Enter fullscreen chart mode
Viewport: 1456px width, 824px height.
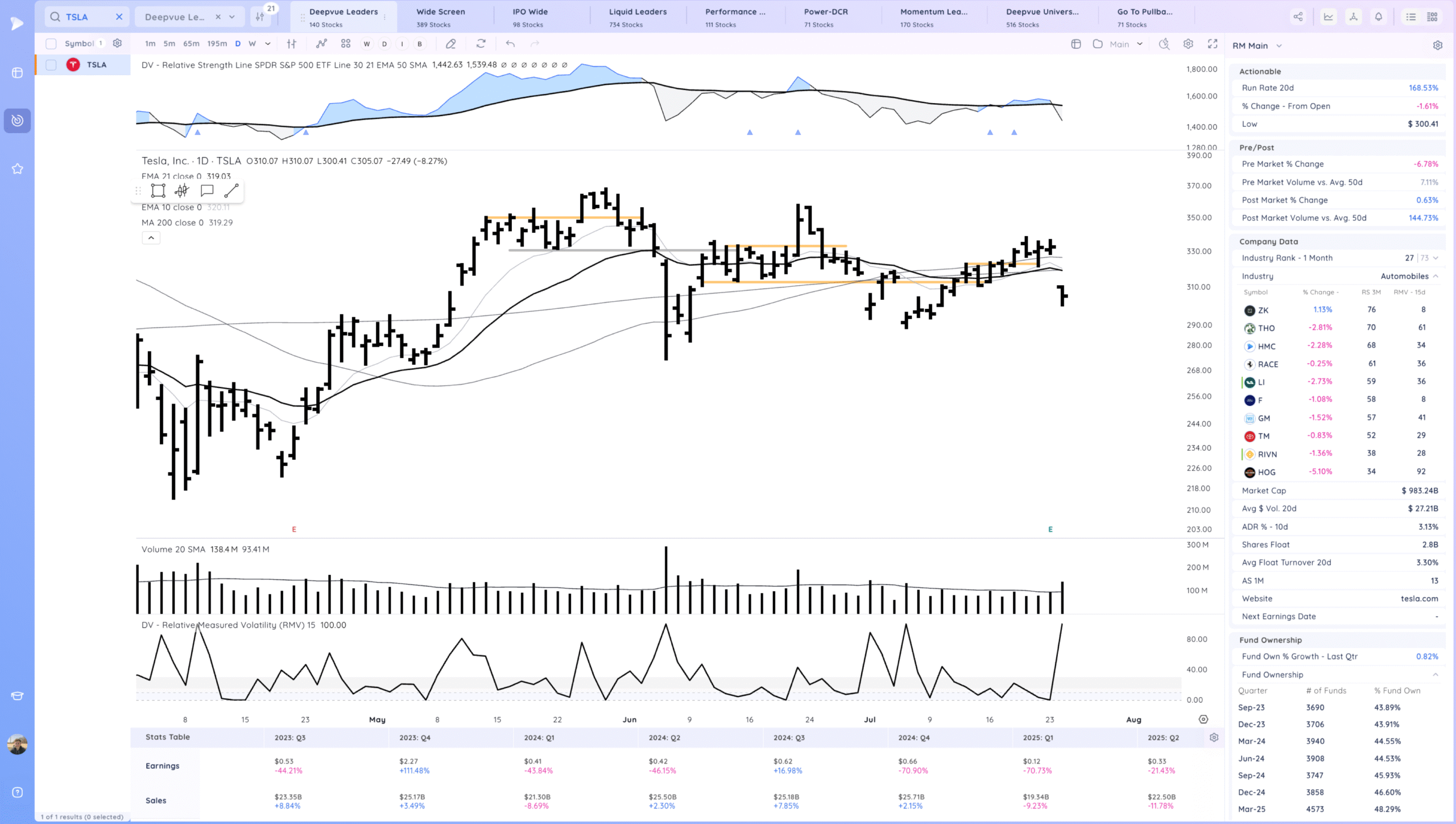point(1213,44)
